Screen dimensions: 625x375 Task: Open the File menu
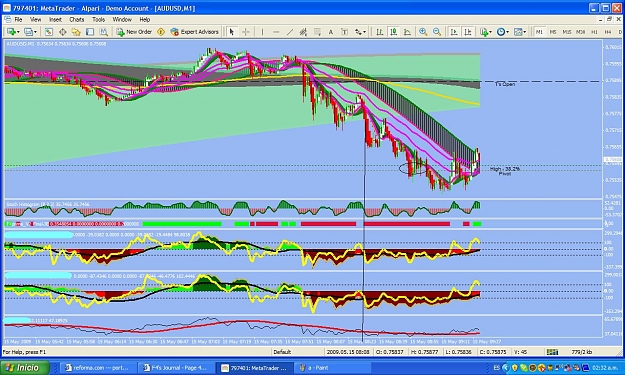18,20
